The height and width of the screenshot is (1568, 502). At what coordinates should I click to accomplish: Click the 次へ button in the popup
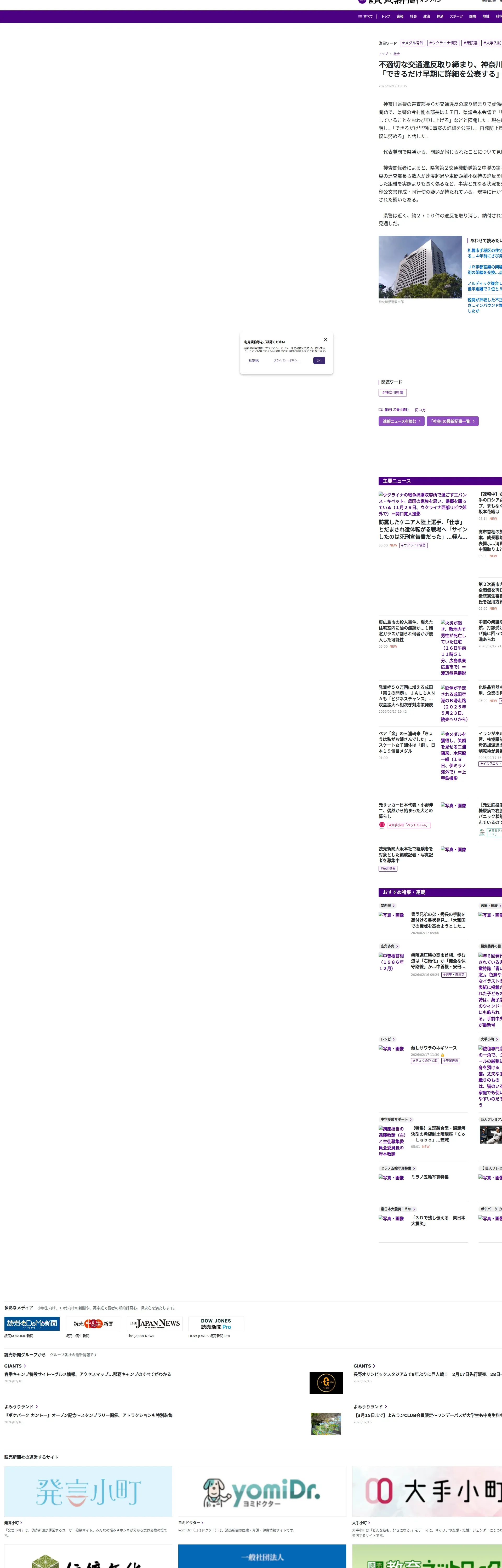(x=319, y=360)
